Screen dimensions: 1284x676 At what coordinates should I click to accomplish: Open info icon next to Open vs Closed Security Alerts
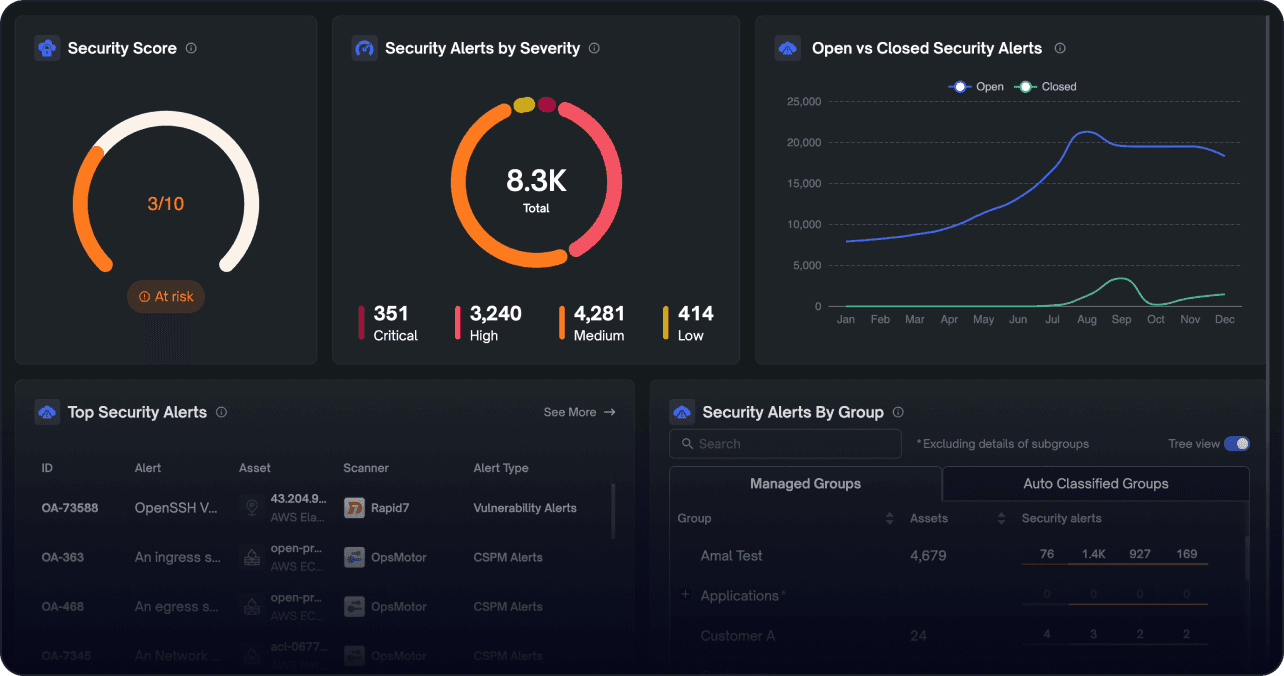point(1060,48)
